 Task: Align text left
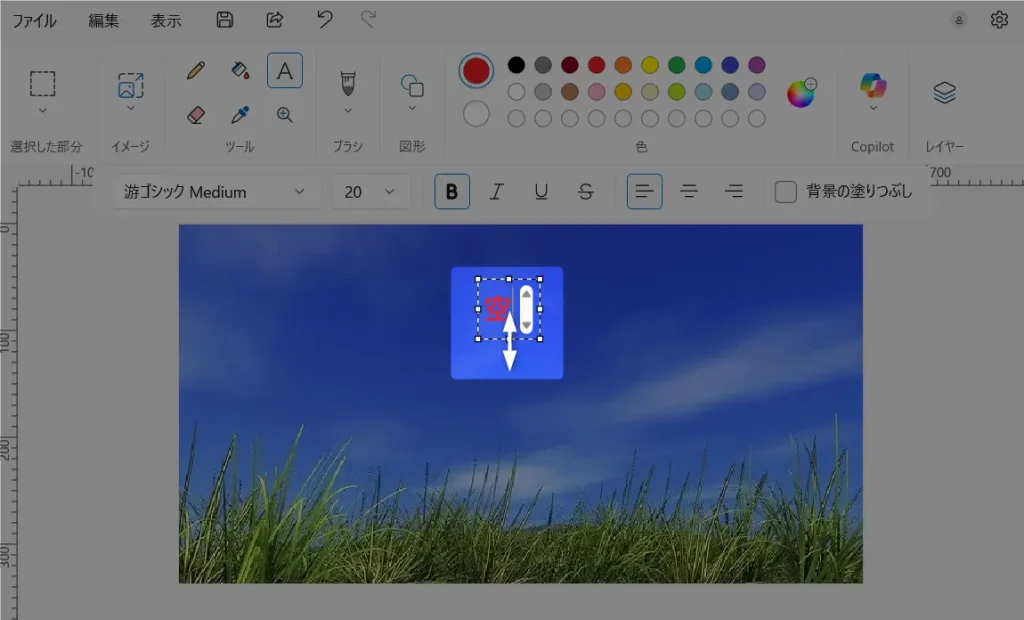tap(645, 191)
